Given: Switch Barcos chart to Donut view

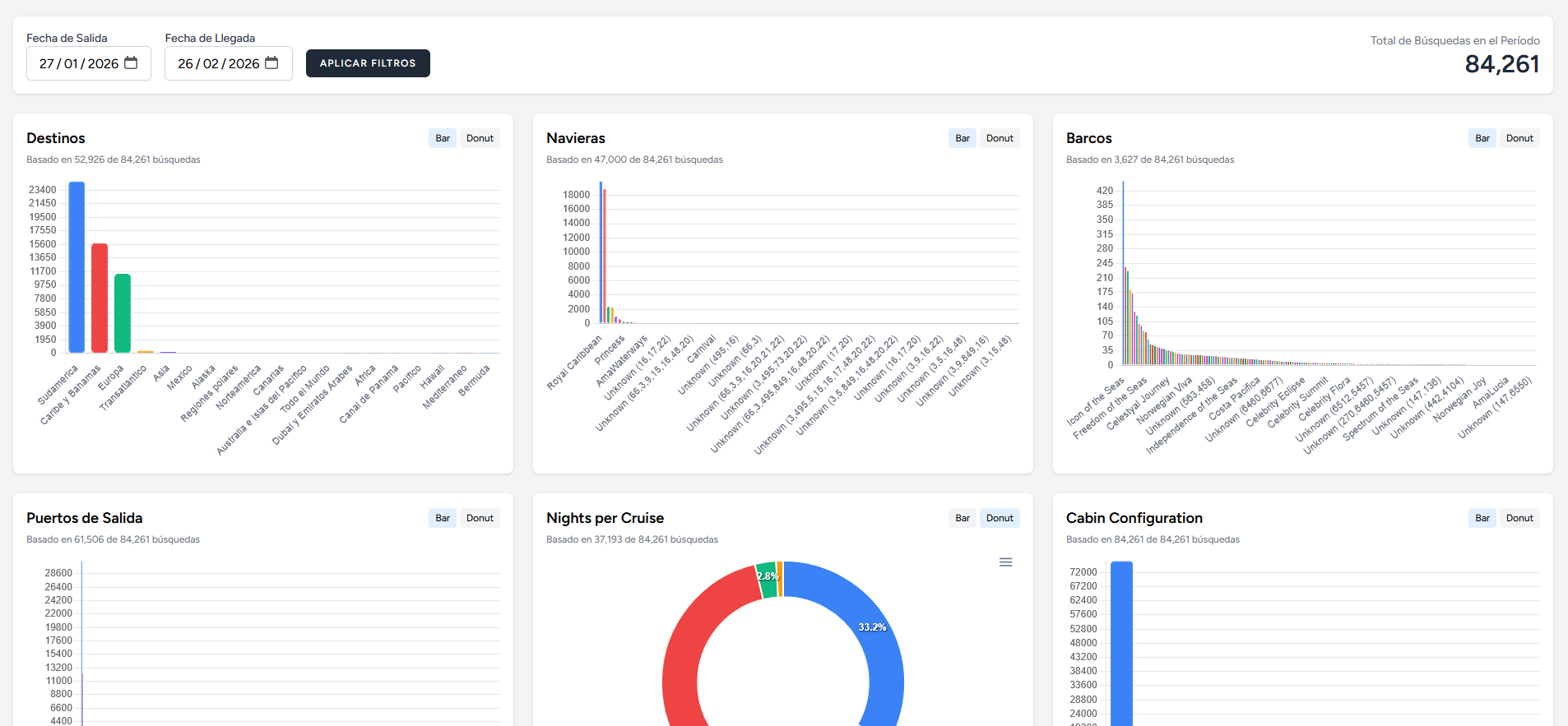Looking at the screenshot, I should click(x=1519, y=138).
